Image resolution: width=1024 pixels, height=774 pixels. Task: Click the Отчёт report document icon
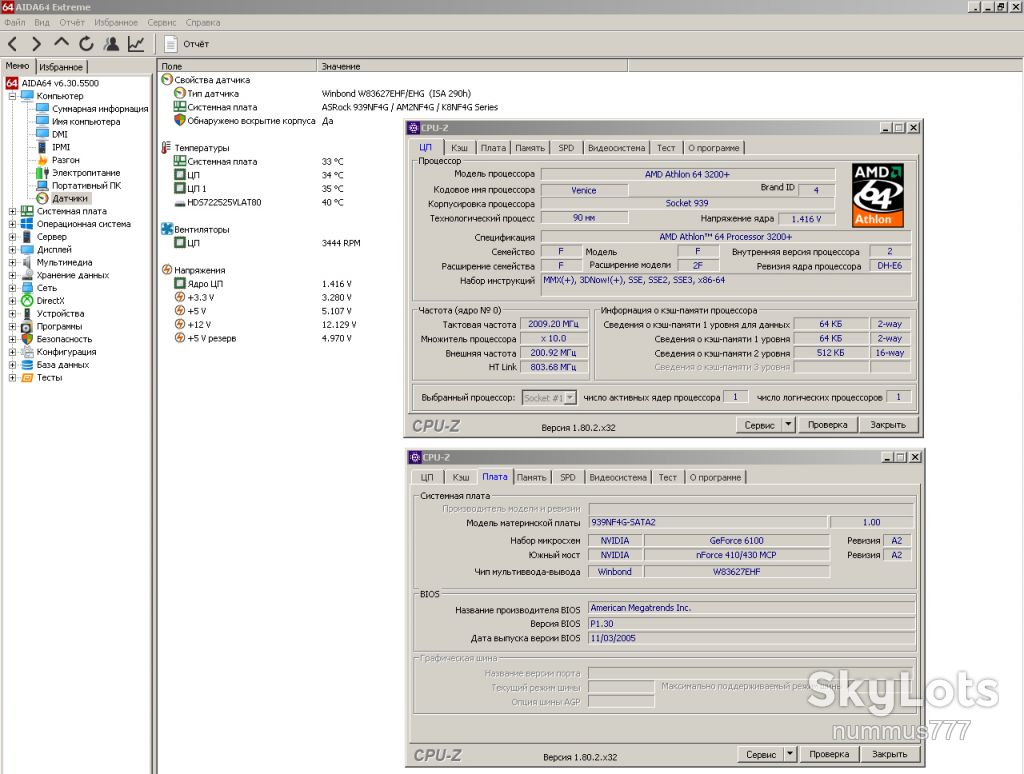click(171, 44)
